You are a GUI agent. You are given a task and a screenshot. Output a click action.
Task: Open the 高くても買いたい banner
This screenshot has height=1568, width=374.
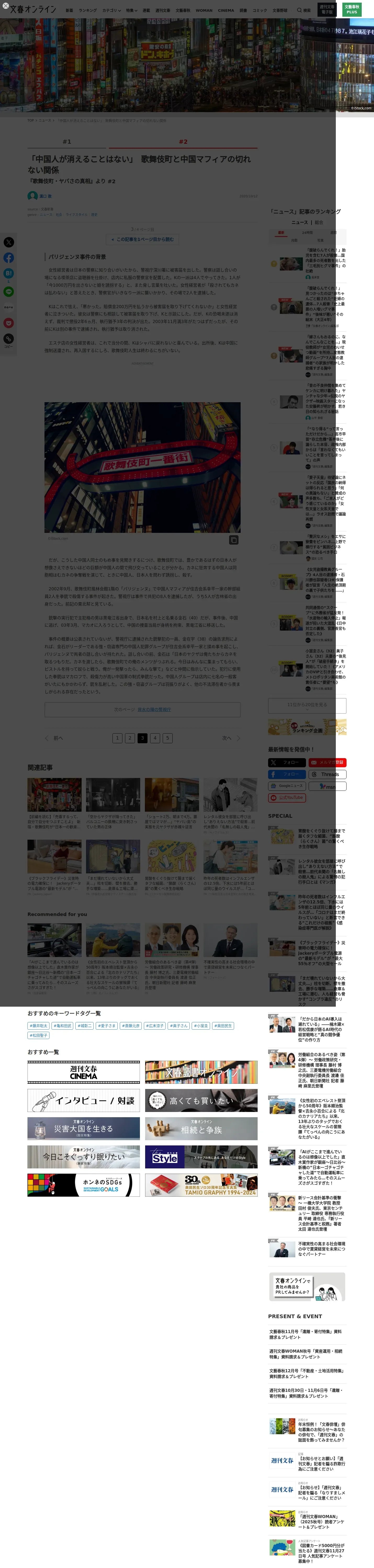(201, 1100)
